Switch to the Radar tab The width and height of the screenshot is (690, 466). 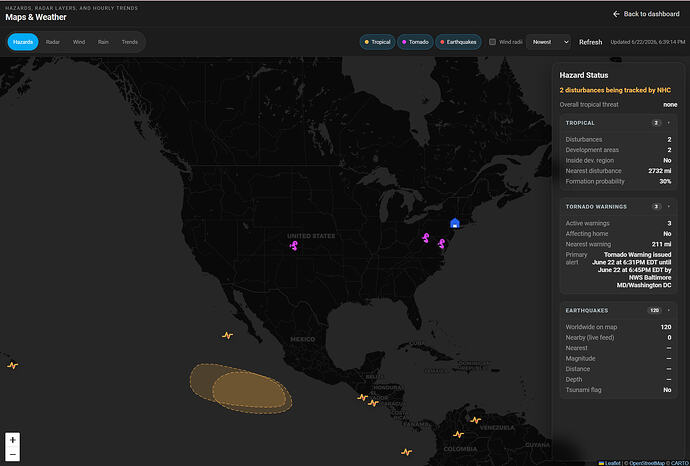coord(53,42)
